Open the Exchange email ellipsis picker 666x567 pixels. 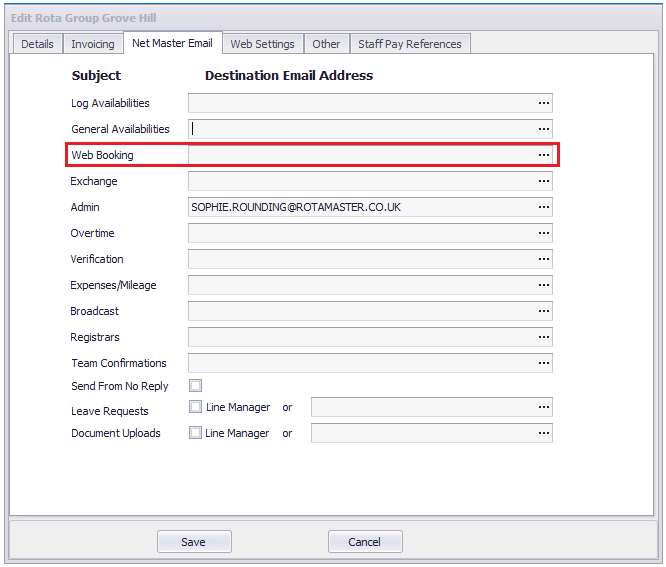coord(544,181)
